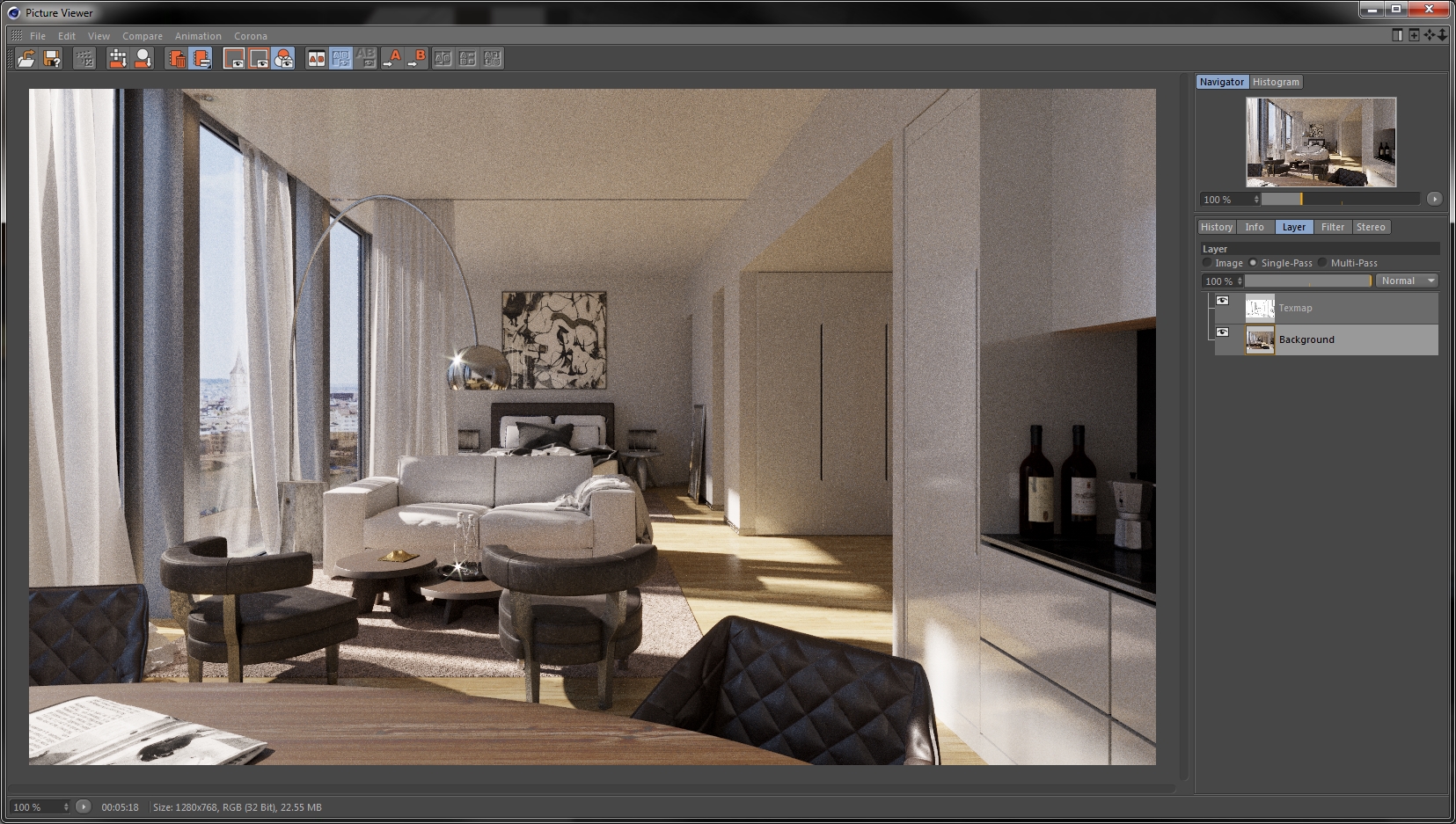Click the stop rendering grid icon

(x=84, y=59)
